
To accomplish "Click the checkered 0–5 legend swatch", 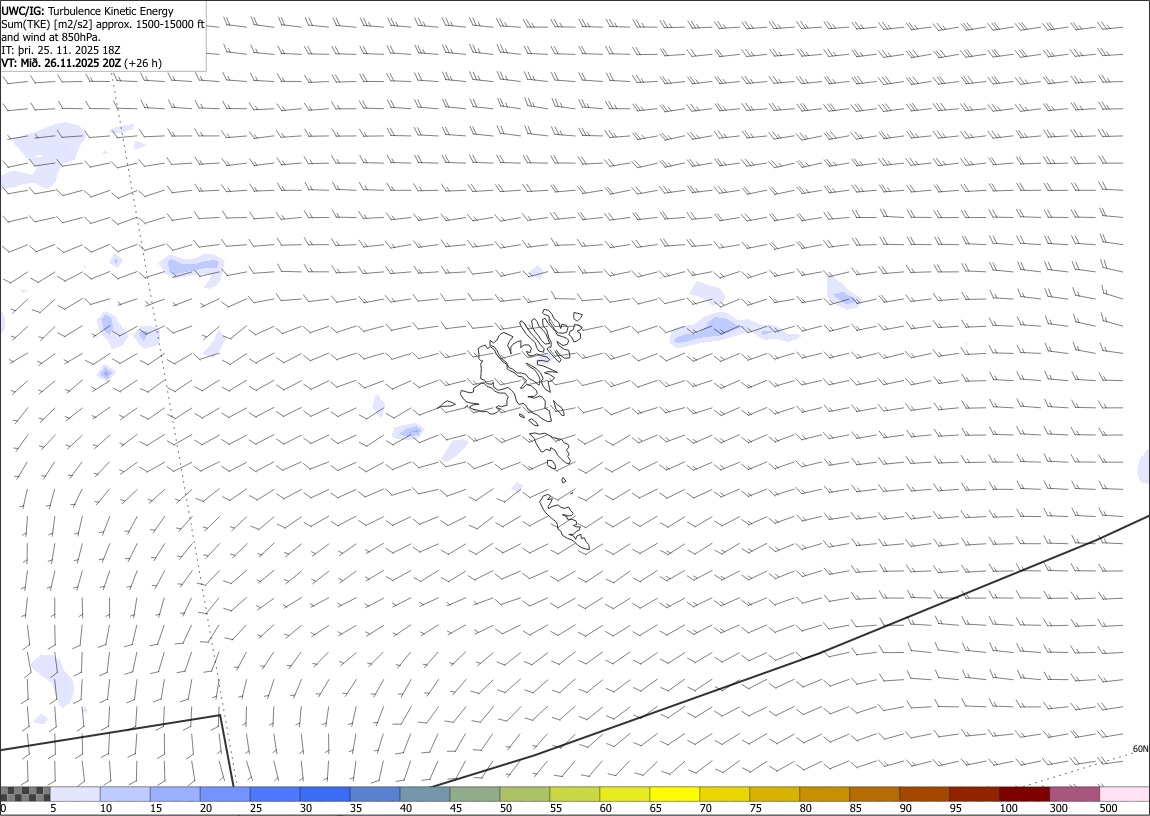I will point(26,794).
